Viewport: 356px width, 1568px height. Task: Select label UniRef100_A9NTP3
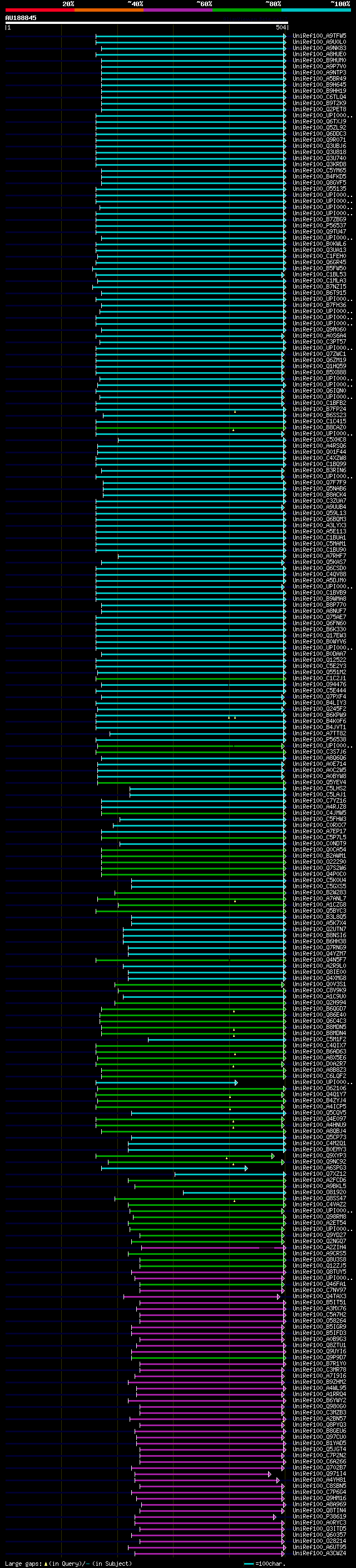tap(319, 72)
